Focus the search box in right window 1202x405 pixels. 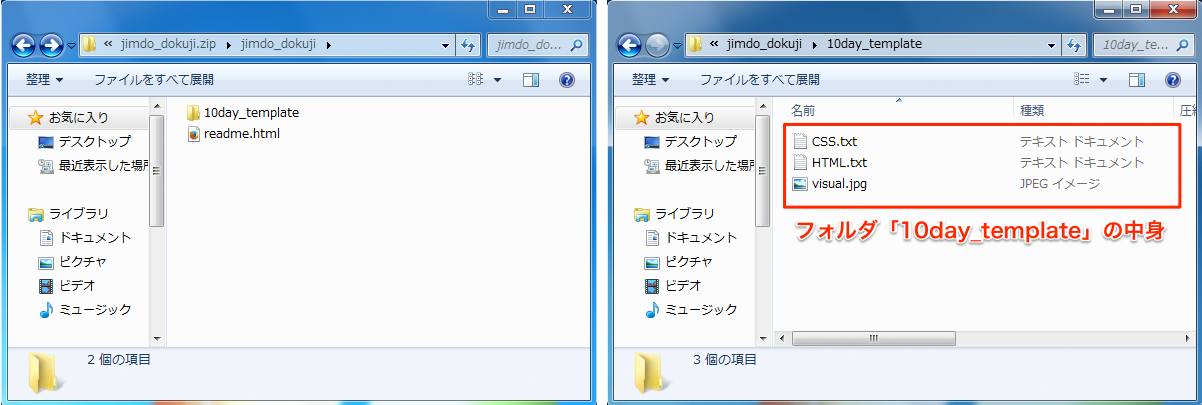tap(1144, 45)
